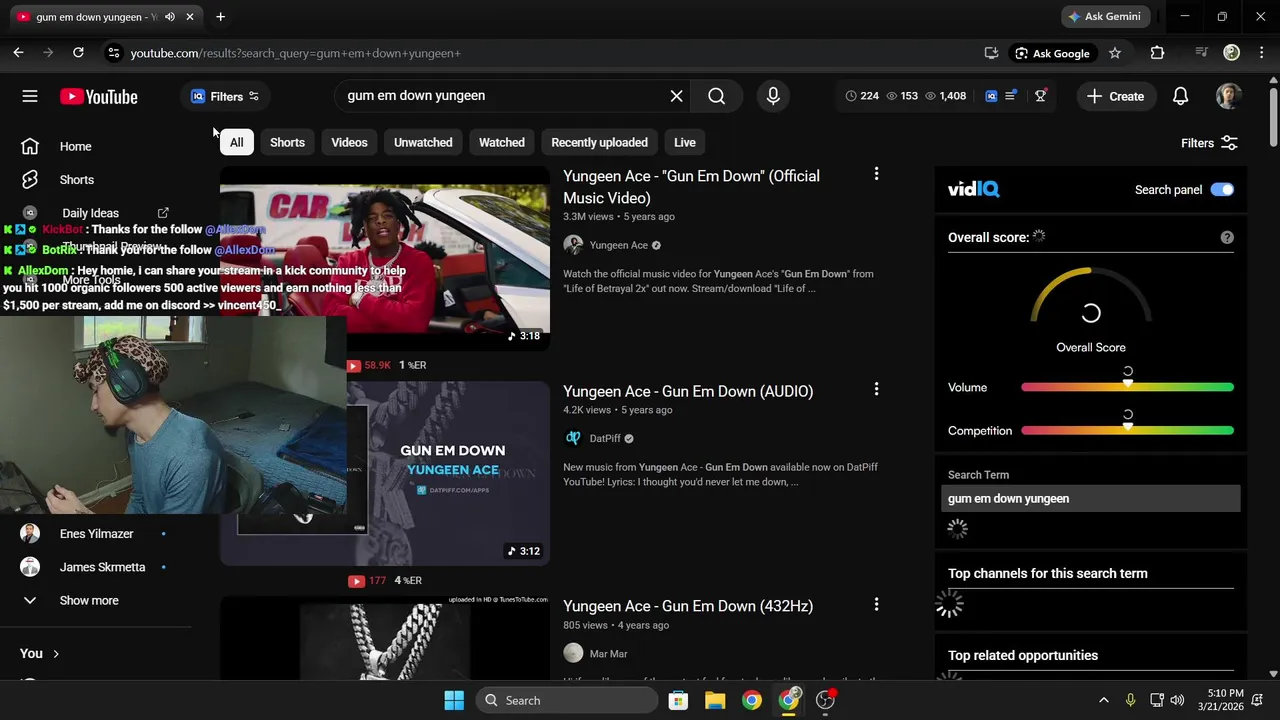This screenshot has height=720, width=1280.
Task: Select the Unwatched filter chip
Action: [x=423, y=142]
